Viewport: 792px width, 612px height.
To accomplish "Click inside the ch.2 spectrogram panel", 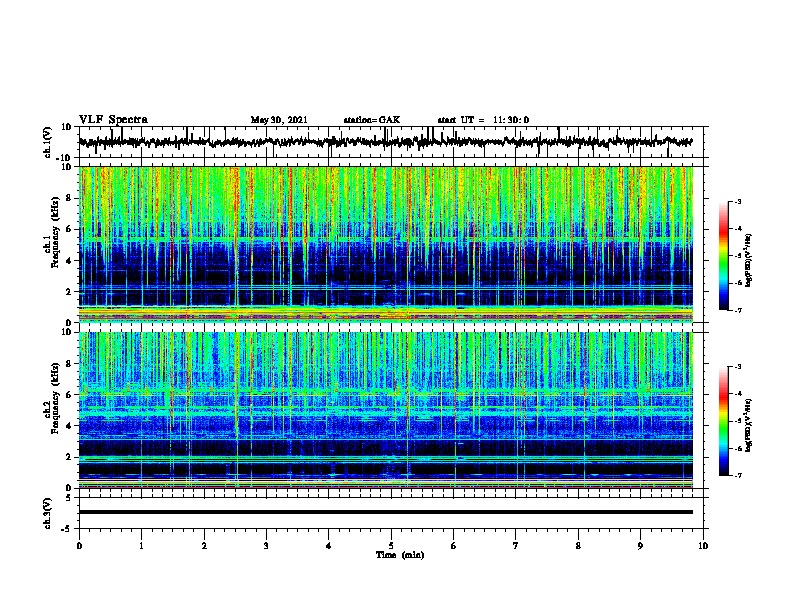I will [x=386, y=410].
